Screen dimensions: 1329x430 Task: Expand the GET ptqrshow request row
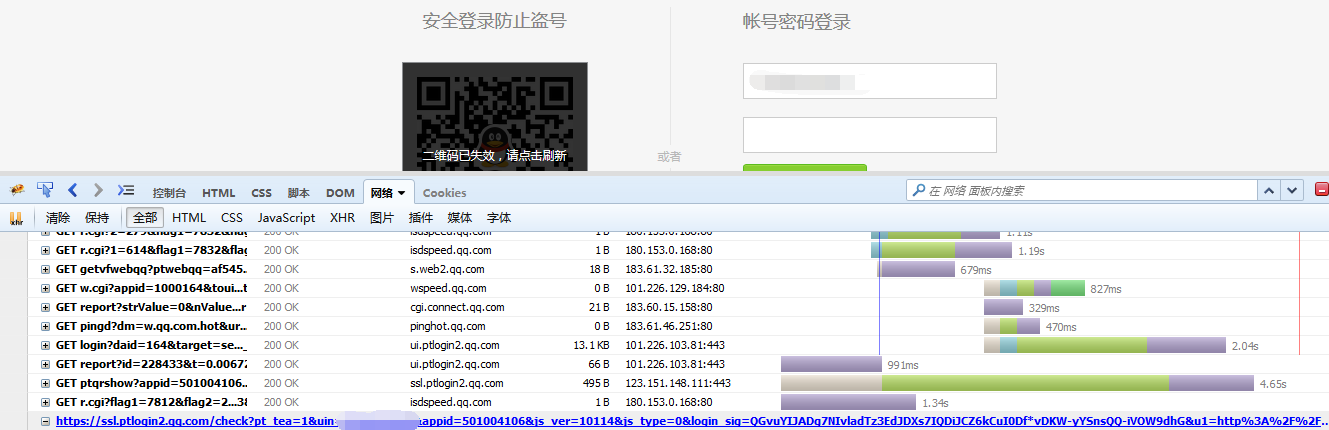(45, 383)
